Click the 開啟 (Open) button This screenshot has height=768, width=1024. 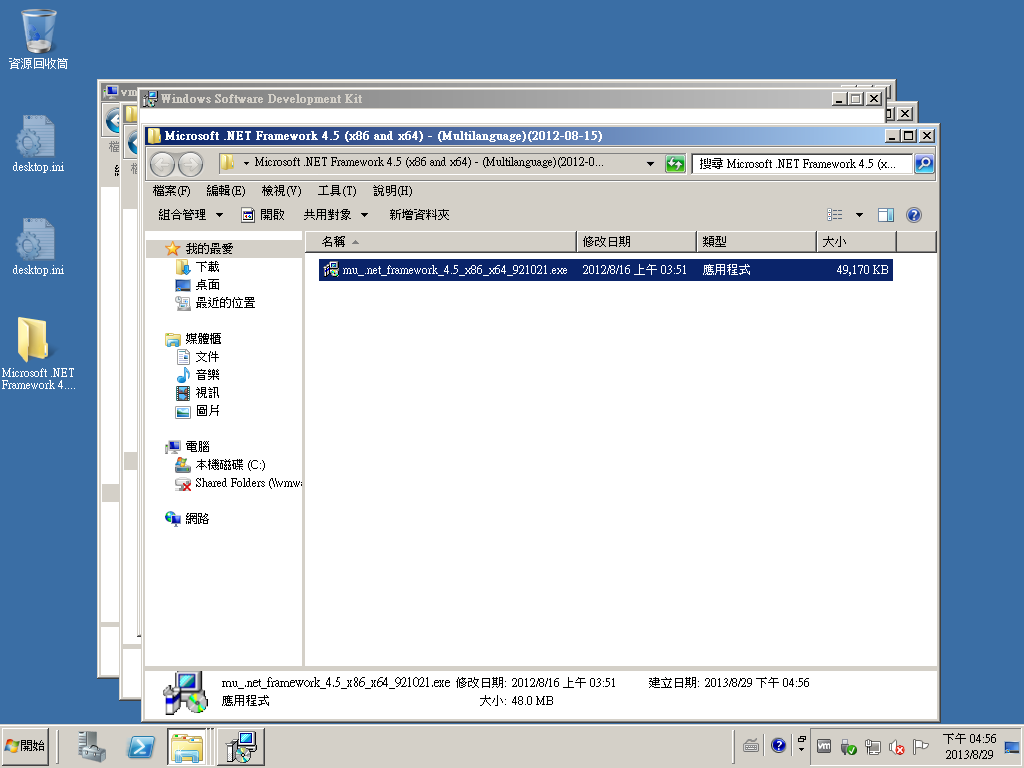point(266,214)
